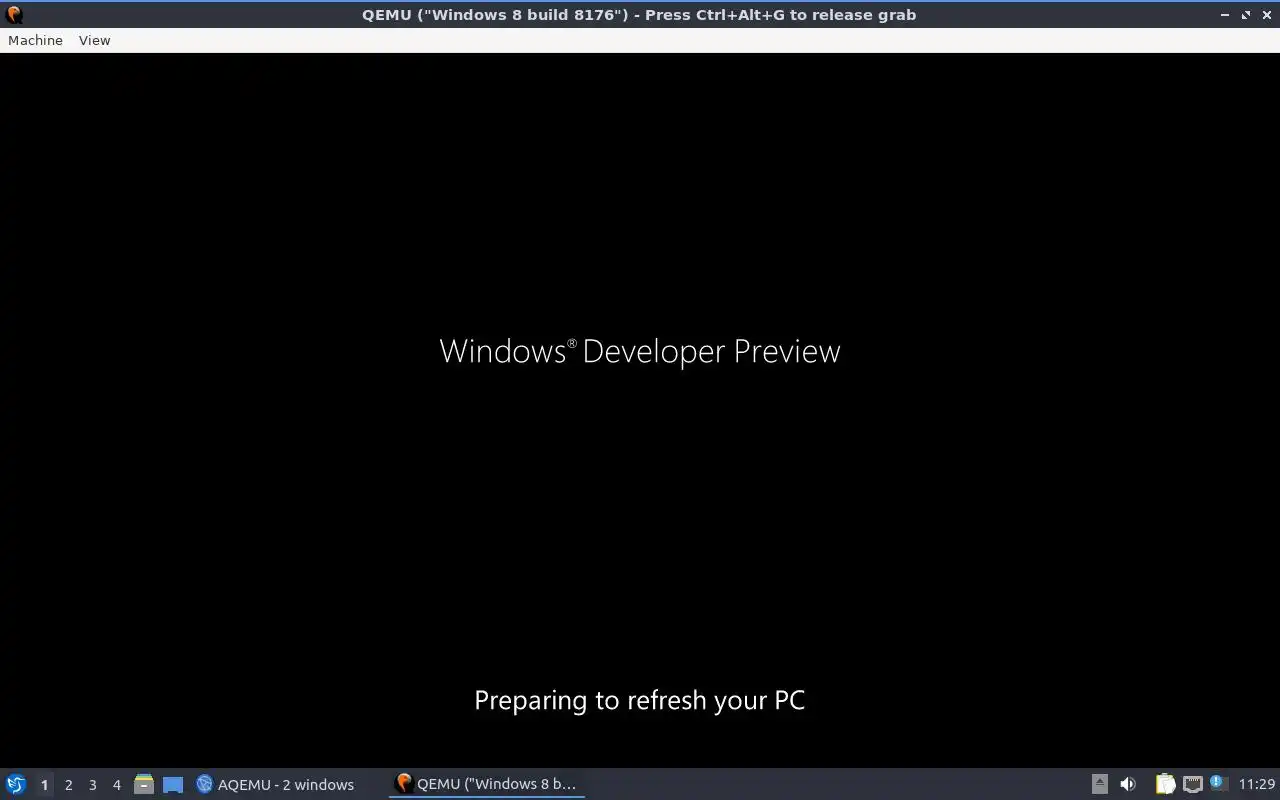Click the QEMU icon in the title bar
Screen dimensions: 1280x800
tap(14, 15)
